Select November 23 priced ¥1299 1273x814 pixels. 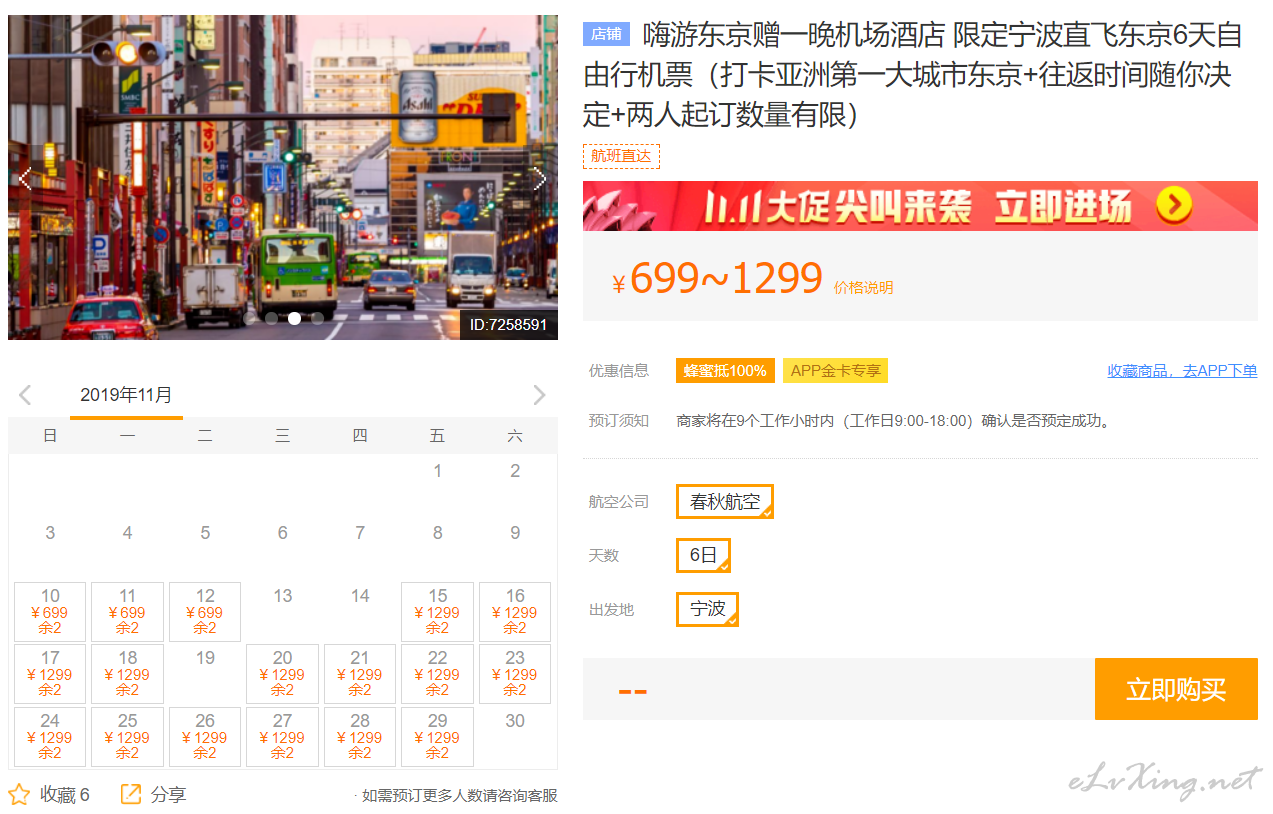click(515, 674)
